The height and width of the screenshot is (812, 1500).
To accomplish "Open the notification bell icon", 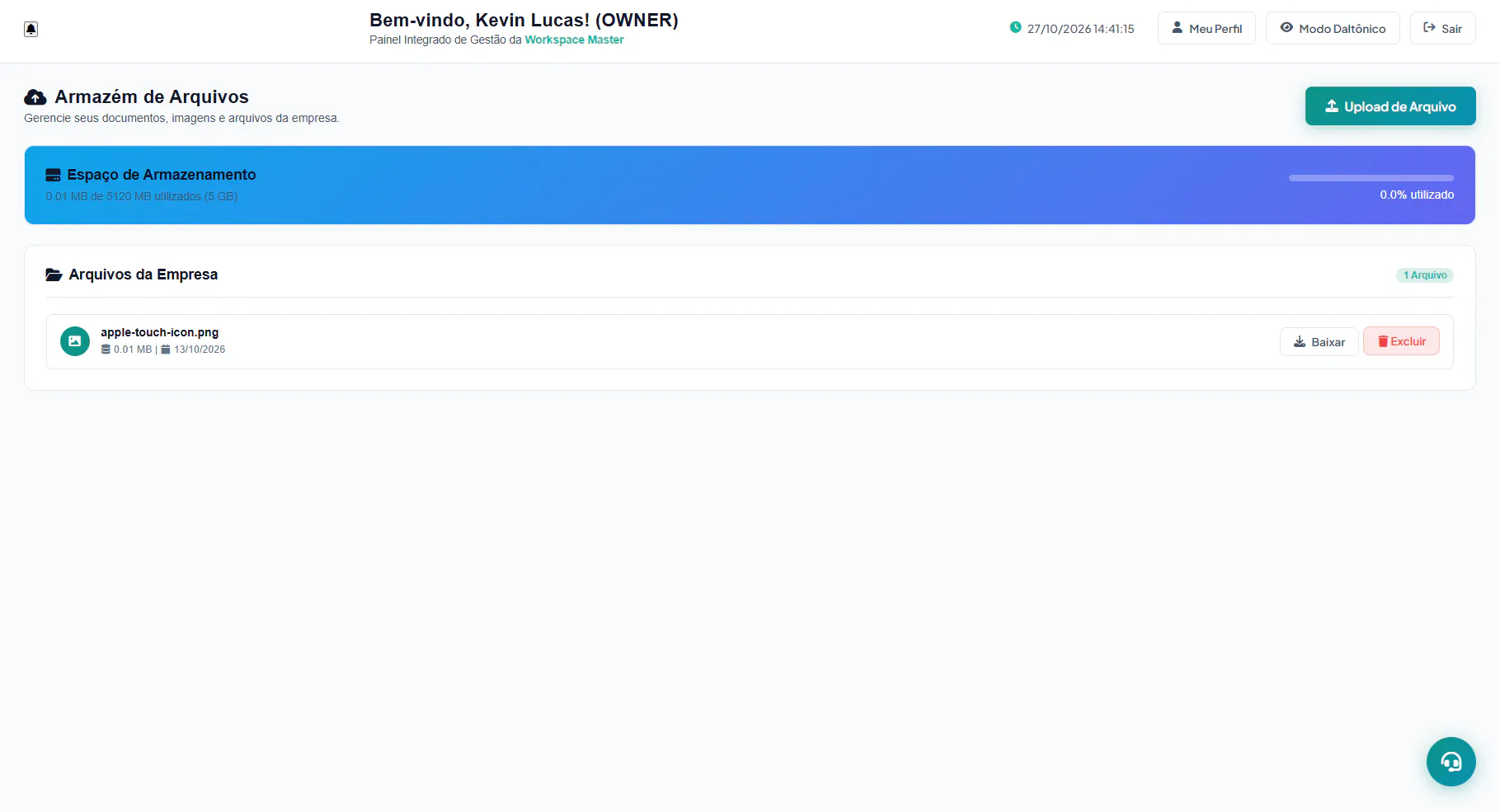I will 31,29.
